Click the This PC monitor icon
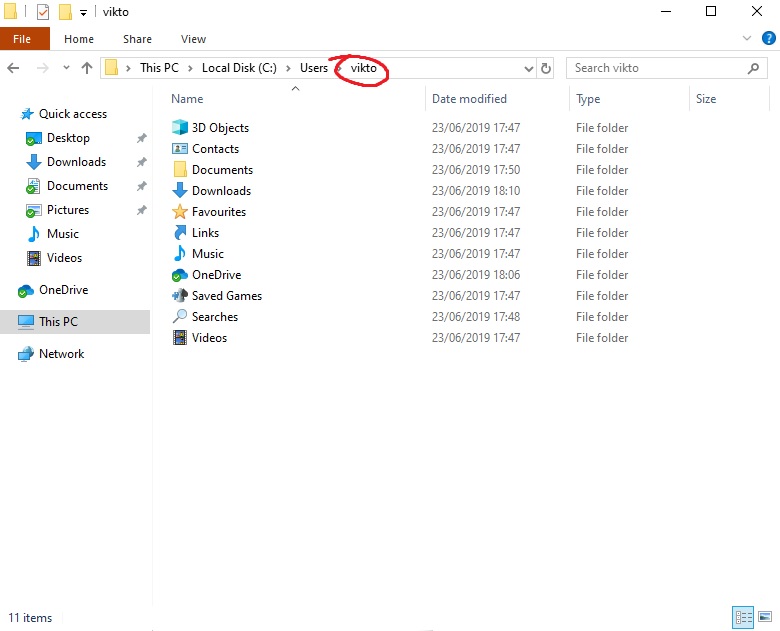780x631 pixels. click(26, 322)
